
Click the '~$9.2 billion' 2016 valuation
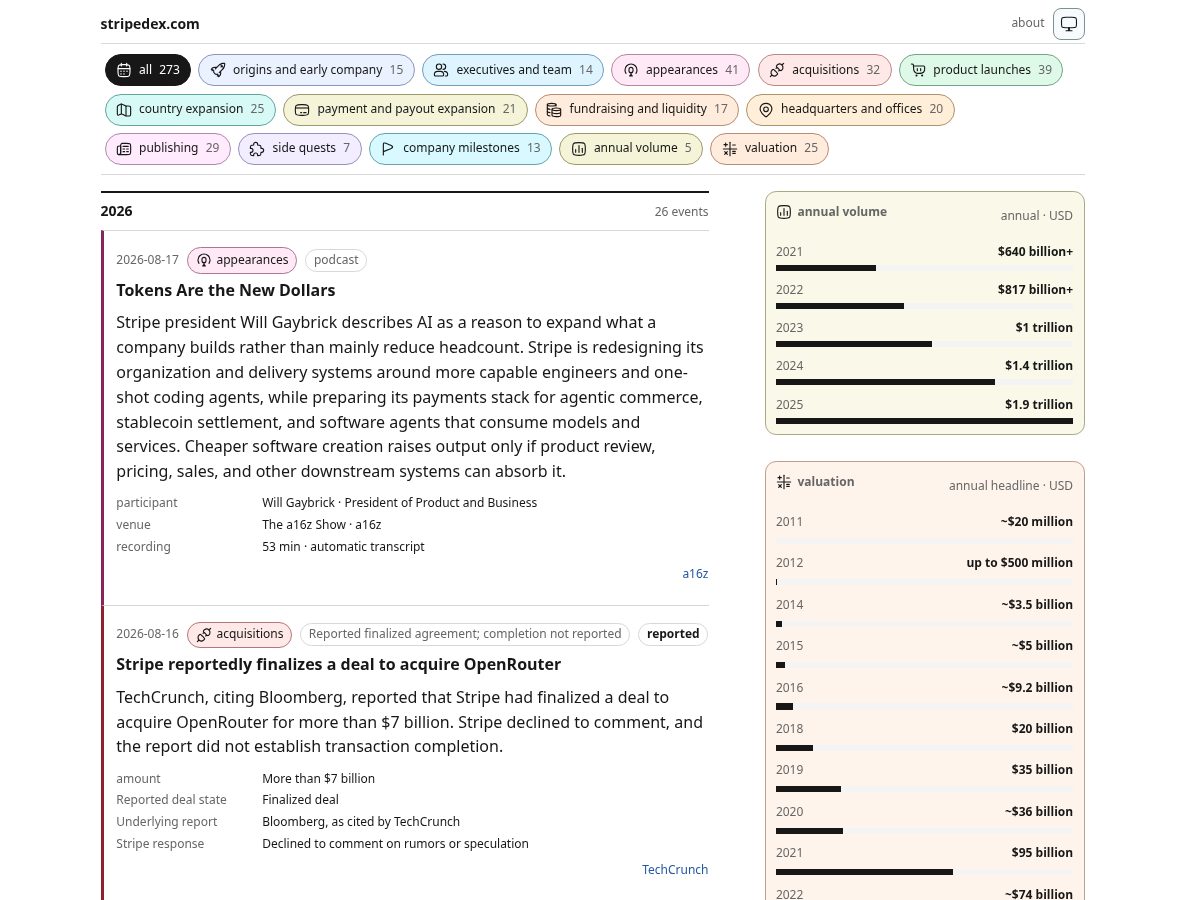pos(1037,688)
